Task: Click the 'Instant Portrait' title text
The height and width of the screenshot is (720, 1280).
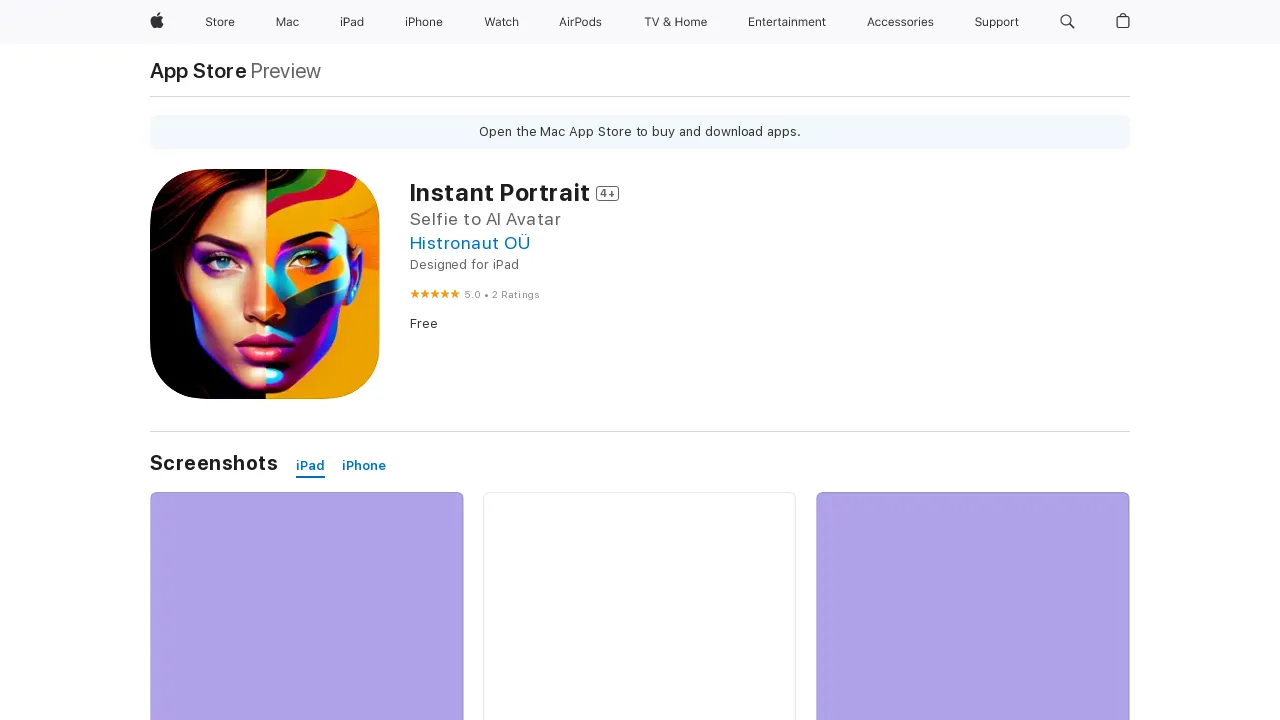Action: pyautogui.click(x=500, y=193)
